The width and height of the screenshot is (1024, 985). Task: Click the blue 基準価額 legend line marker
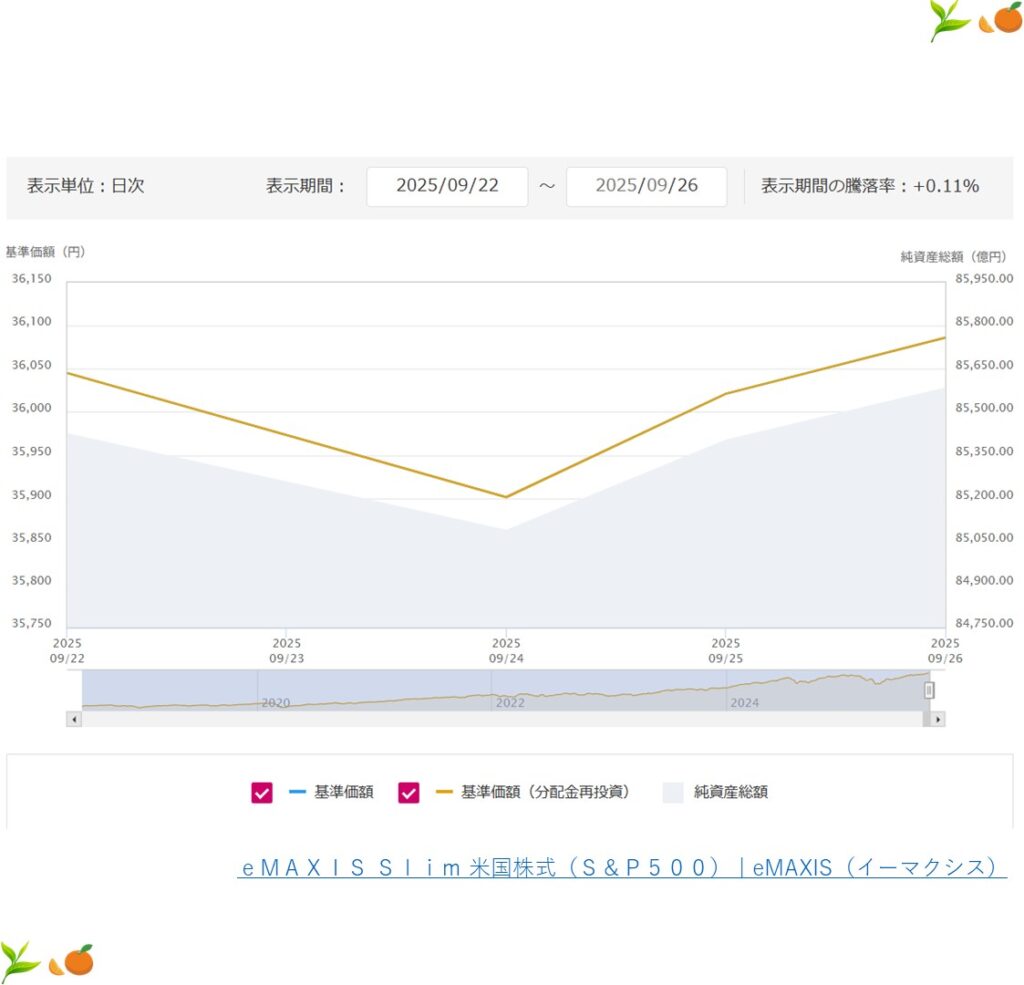tap(297, 793)
